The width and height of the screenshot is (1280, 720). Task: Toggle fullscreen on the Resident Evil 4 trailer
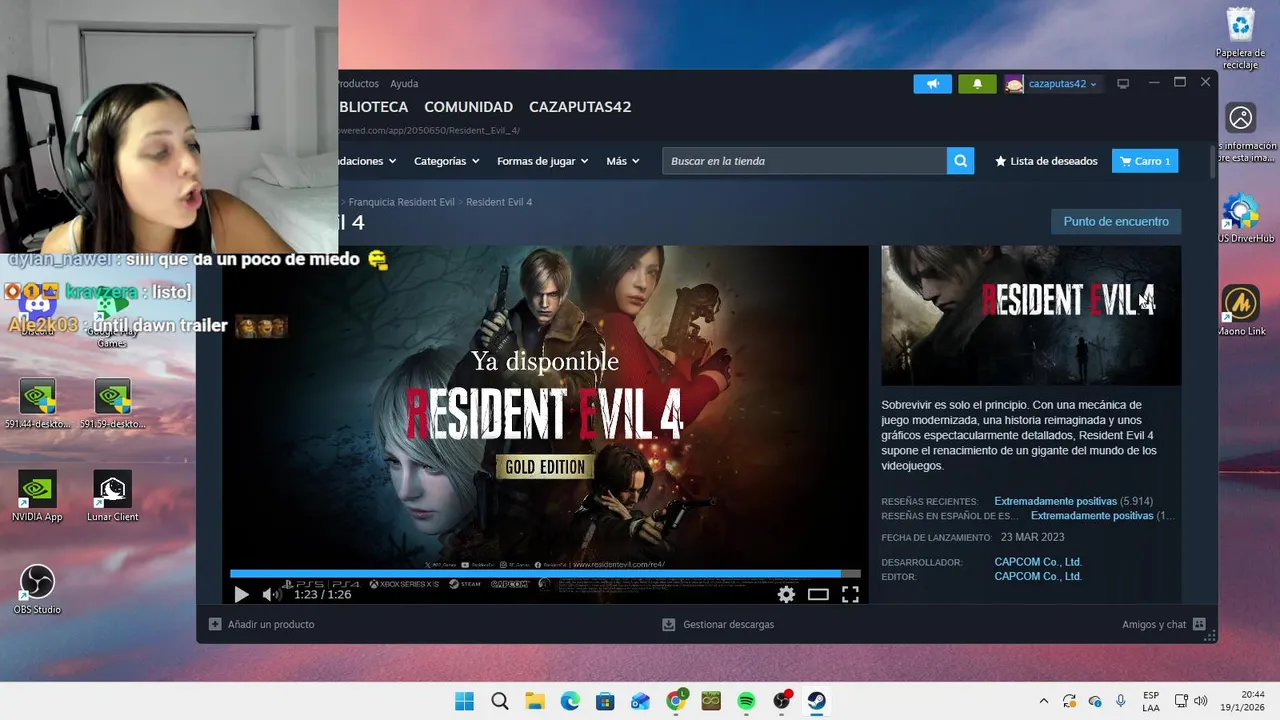pos(850,594)
